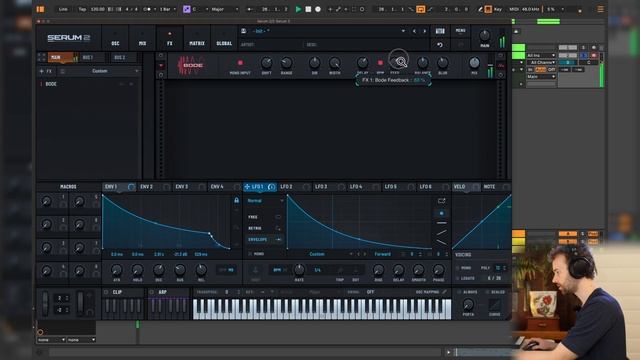Click the LFO 1 drag-assign crosshair icon
This screenshot has width=640, height=360.
(247, 187)
